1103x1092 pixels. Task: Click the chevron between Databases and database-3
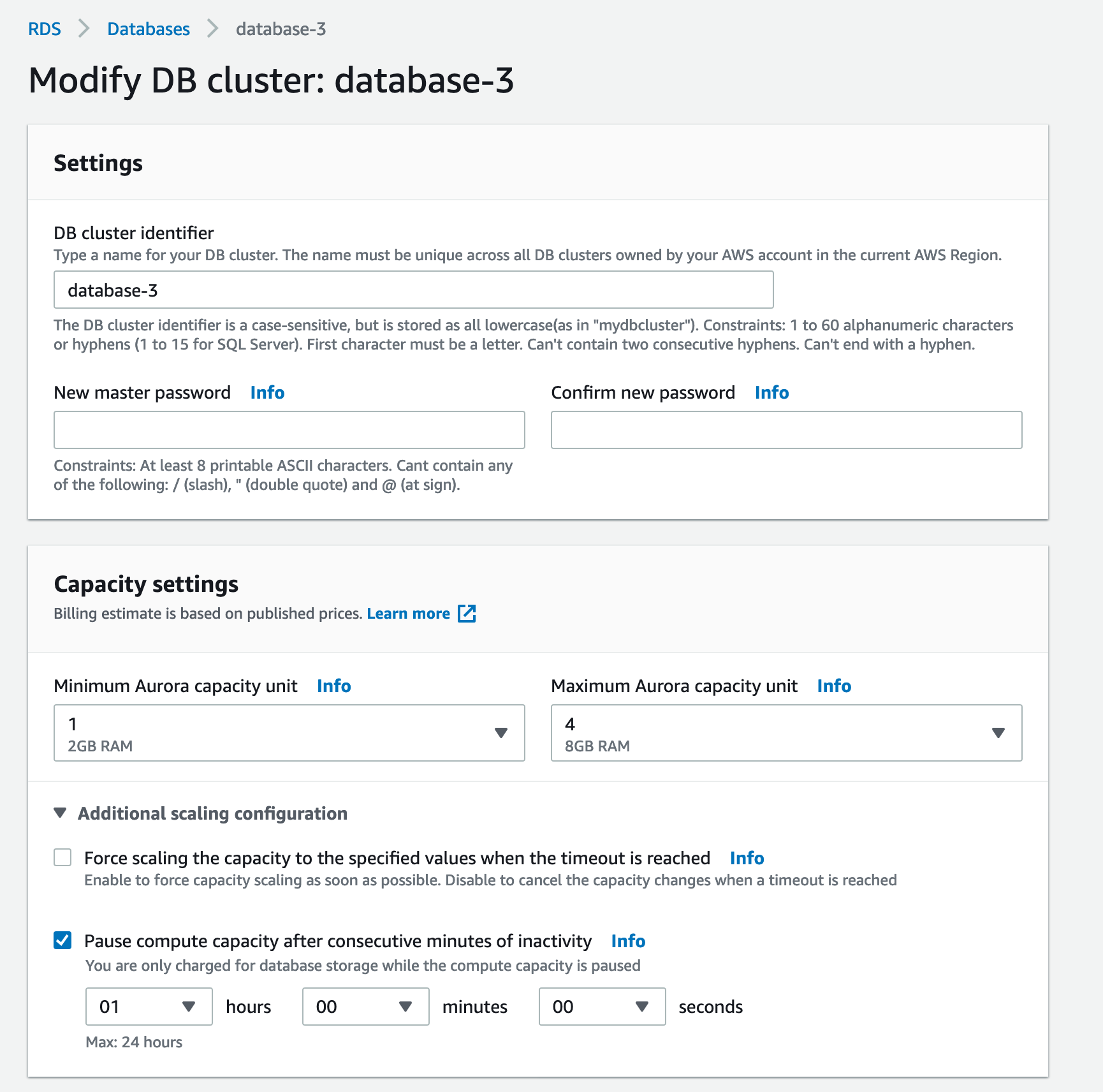tap(212, 29)
